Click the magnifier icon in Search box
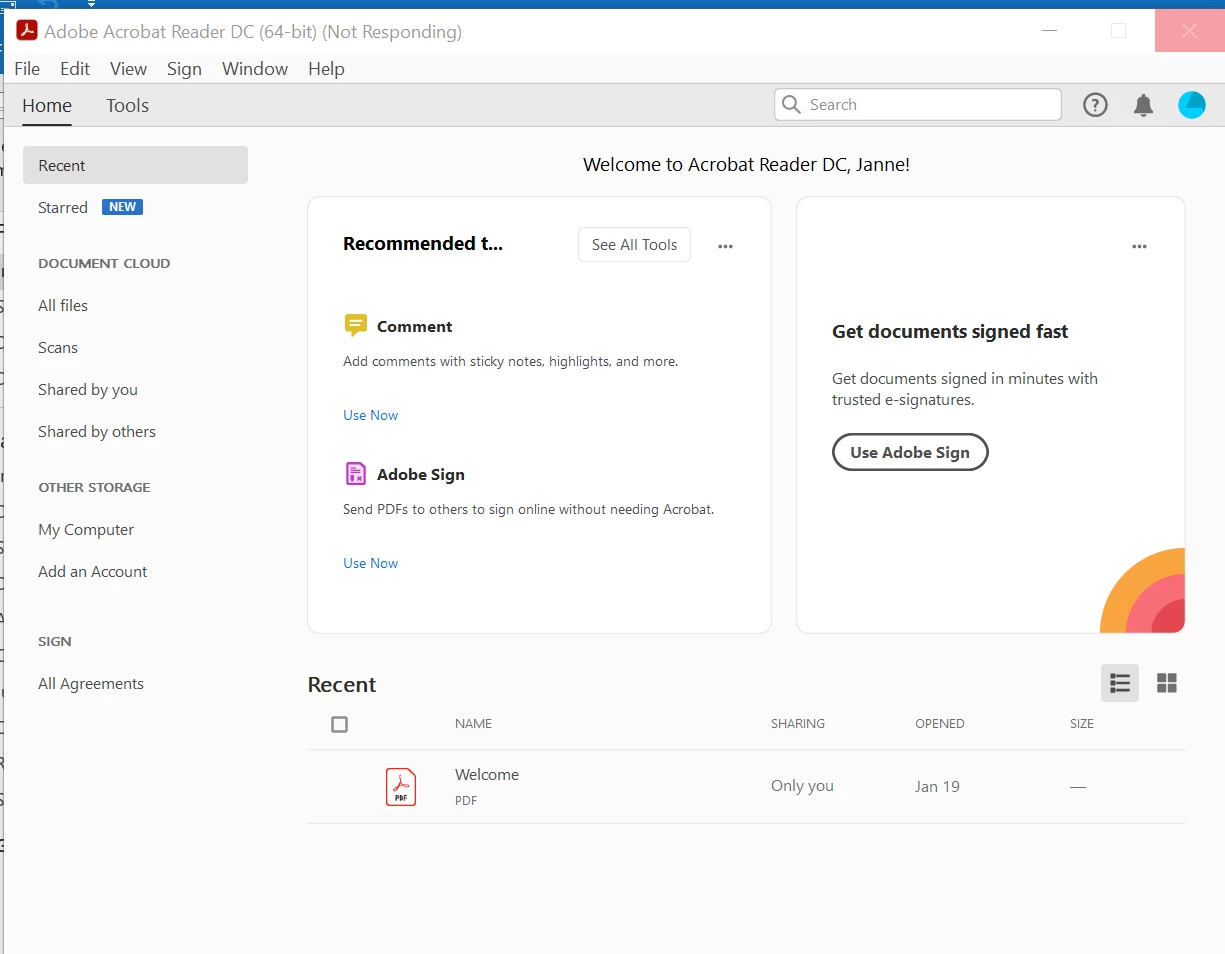The image size is (1225, 954). click(x=791, y=105)
